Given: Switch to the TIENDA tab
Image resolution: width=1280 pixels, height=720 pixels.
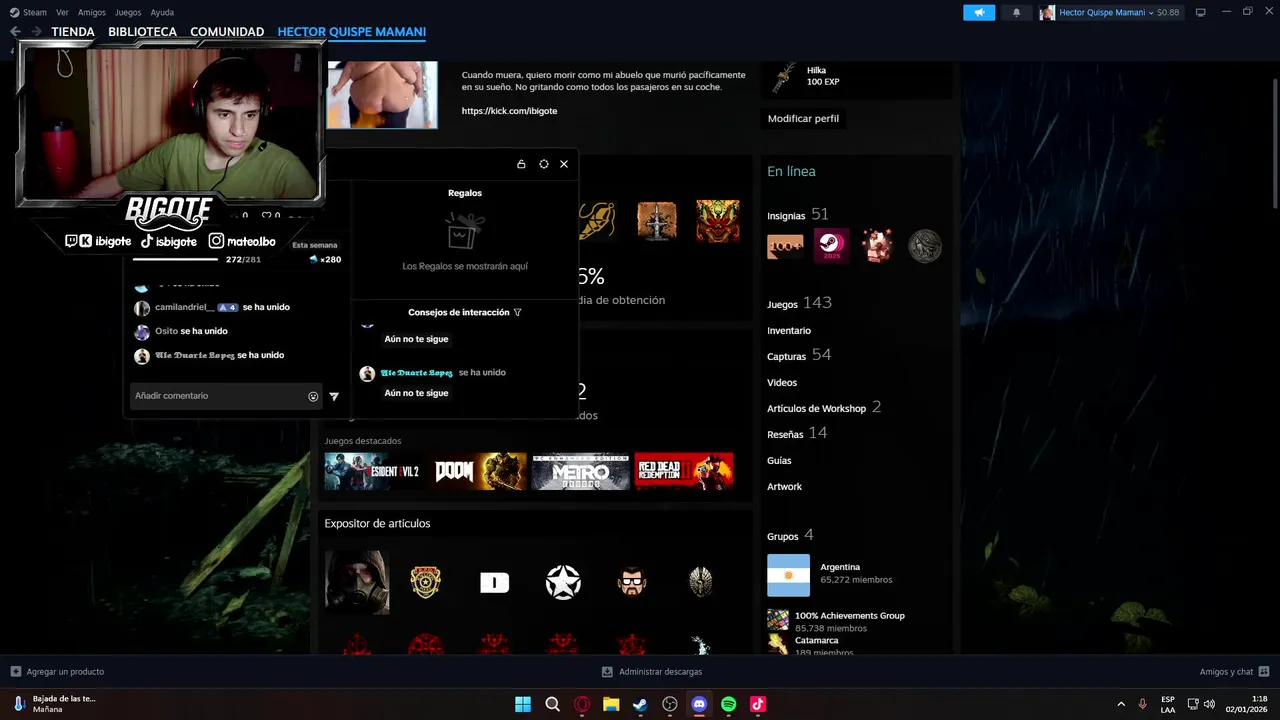Looking at the screenshot, I should 73,32.
